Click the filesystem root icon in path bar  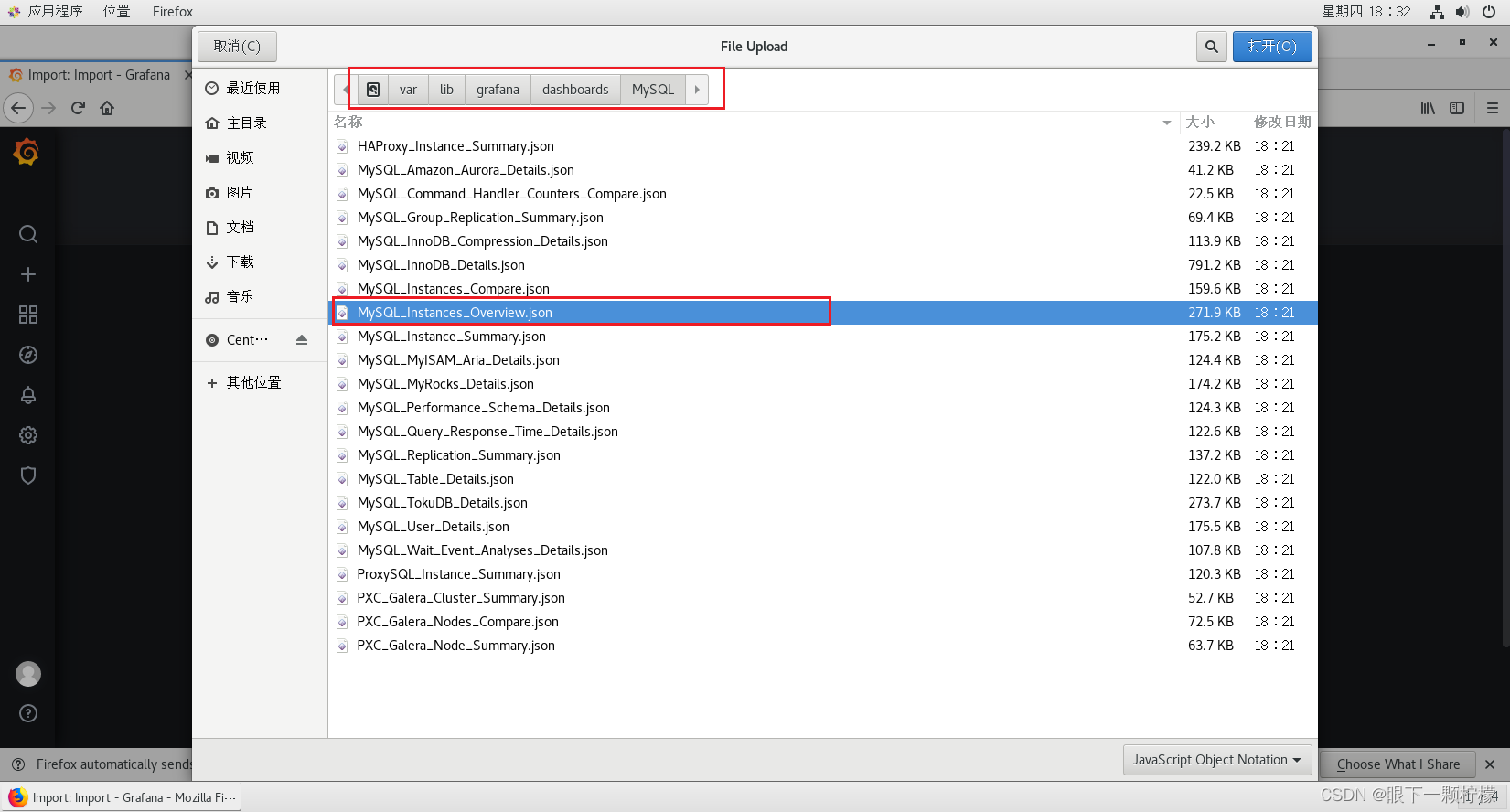pos(373,90)
